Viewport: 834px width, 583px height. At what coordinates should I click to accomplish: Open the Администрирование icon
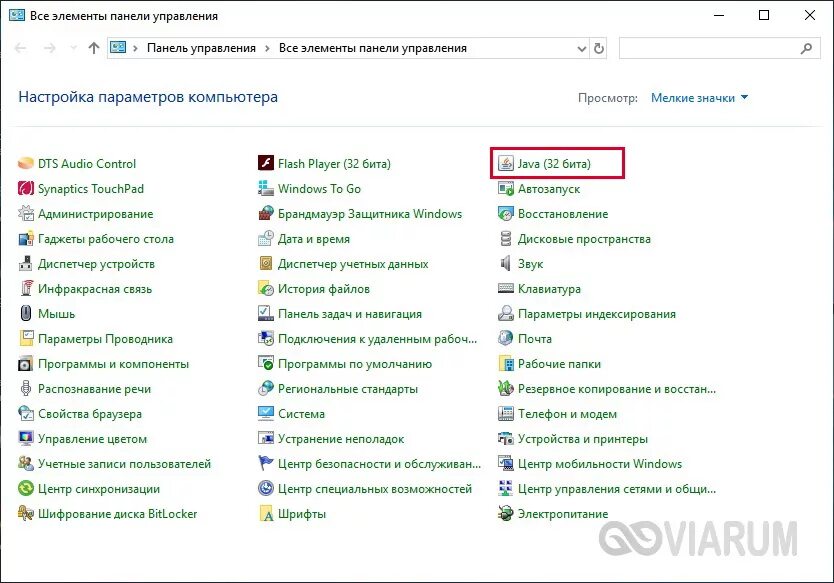coord(26,213)
